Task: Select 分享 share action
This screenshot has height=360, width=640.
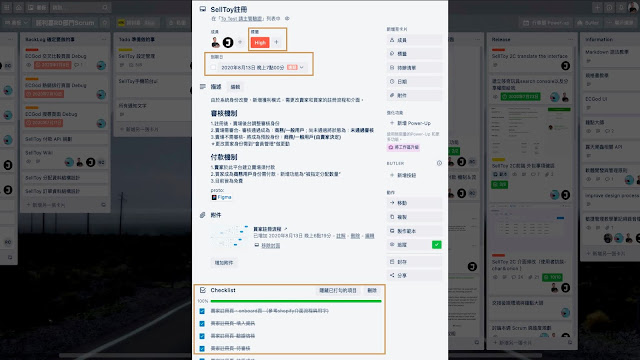Action: (414, 276)
